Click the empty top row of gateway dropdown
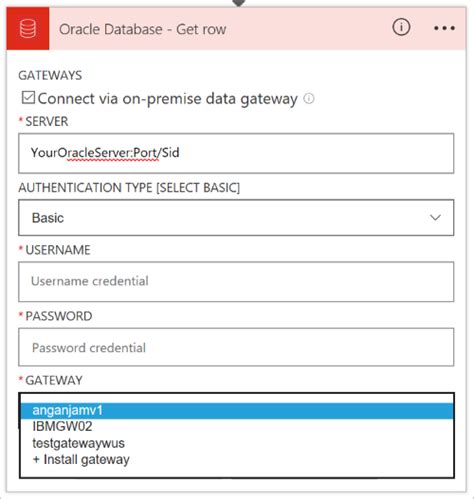The height and width of the screenshot is (499, 474). 237,398
